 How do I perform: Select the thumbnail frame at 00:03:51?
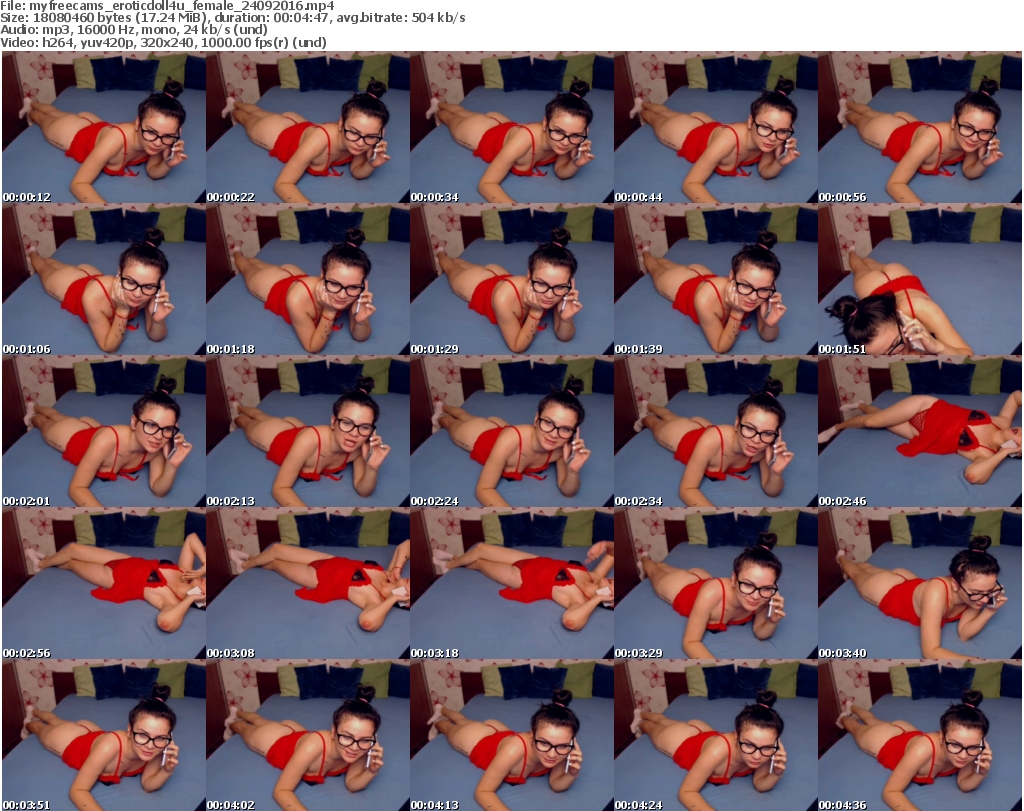point(104,735)
